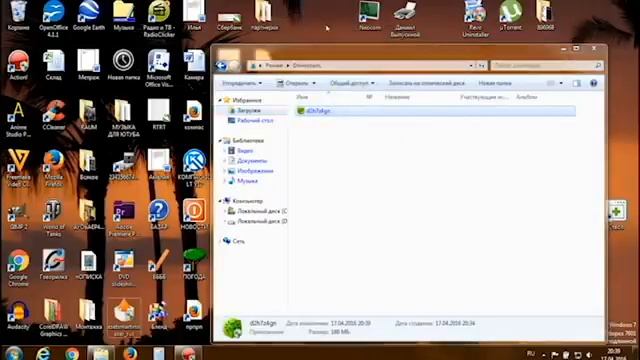
Task: Open the Корзина recycle bin desktop icon
Action: pyautogui.click(x=18, y=16)
